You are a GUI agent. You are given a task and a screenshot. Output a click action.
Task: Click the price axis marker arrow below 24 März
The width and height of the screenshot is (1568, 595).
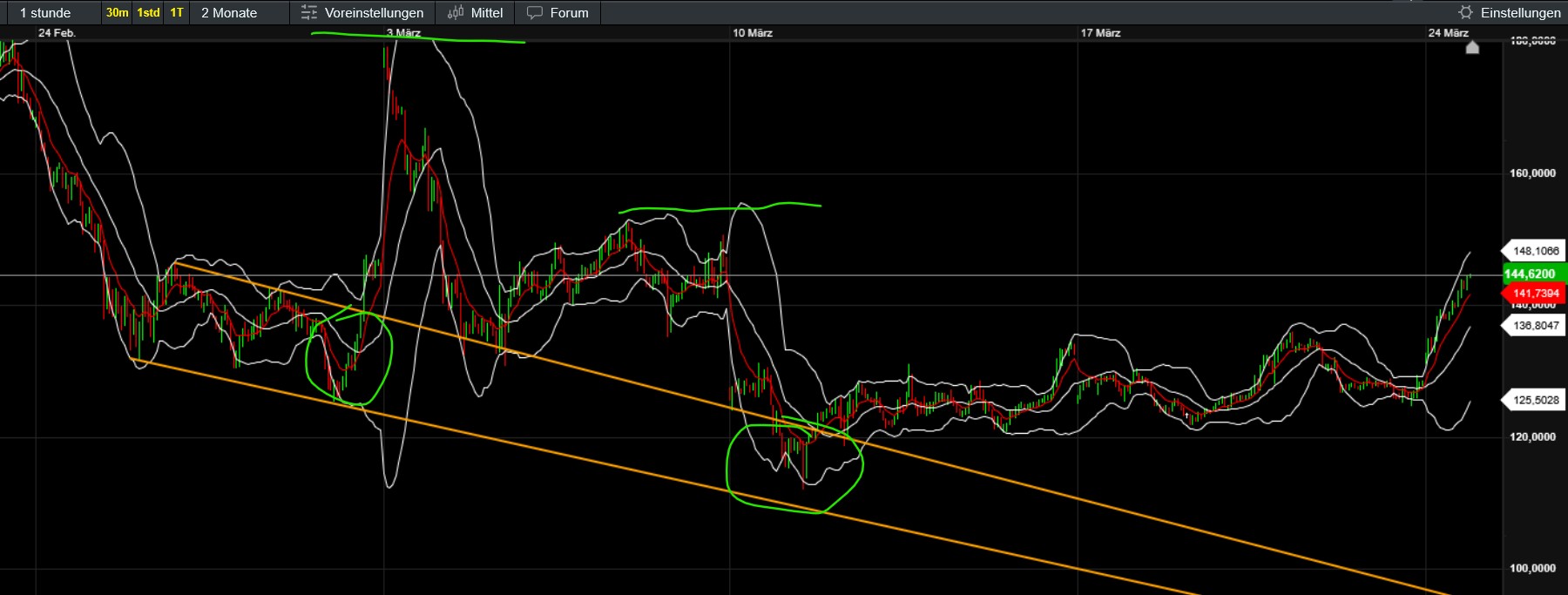click(x=1472, y=47)
